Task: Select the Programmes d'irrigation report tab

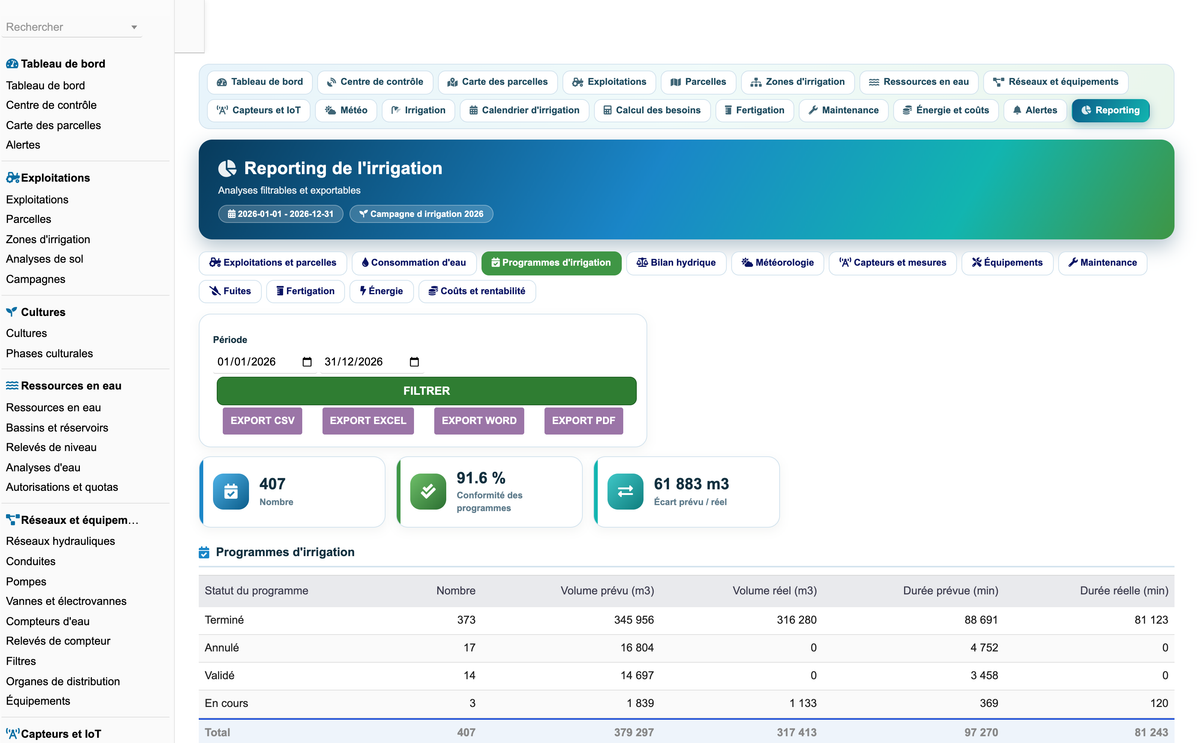Action: pyautogui.click(x=551, y=263)
